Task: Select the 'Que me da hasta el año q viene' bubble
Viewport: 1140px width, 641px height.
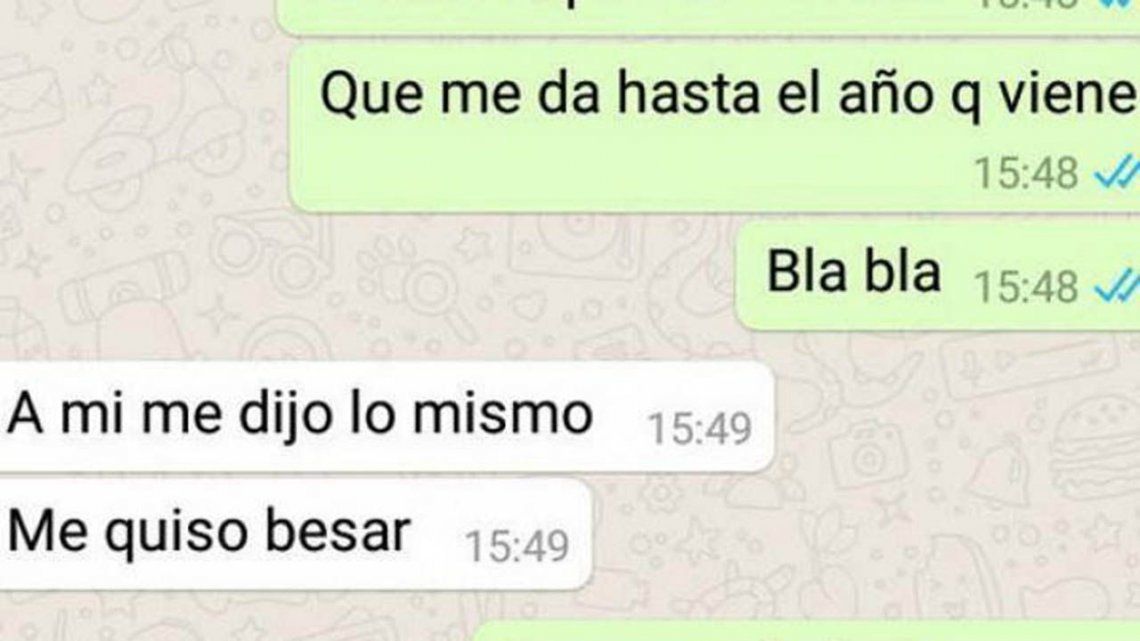Action: pyautogui.click(x=715, y=127)
